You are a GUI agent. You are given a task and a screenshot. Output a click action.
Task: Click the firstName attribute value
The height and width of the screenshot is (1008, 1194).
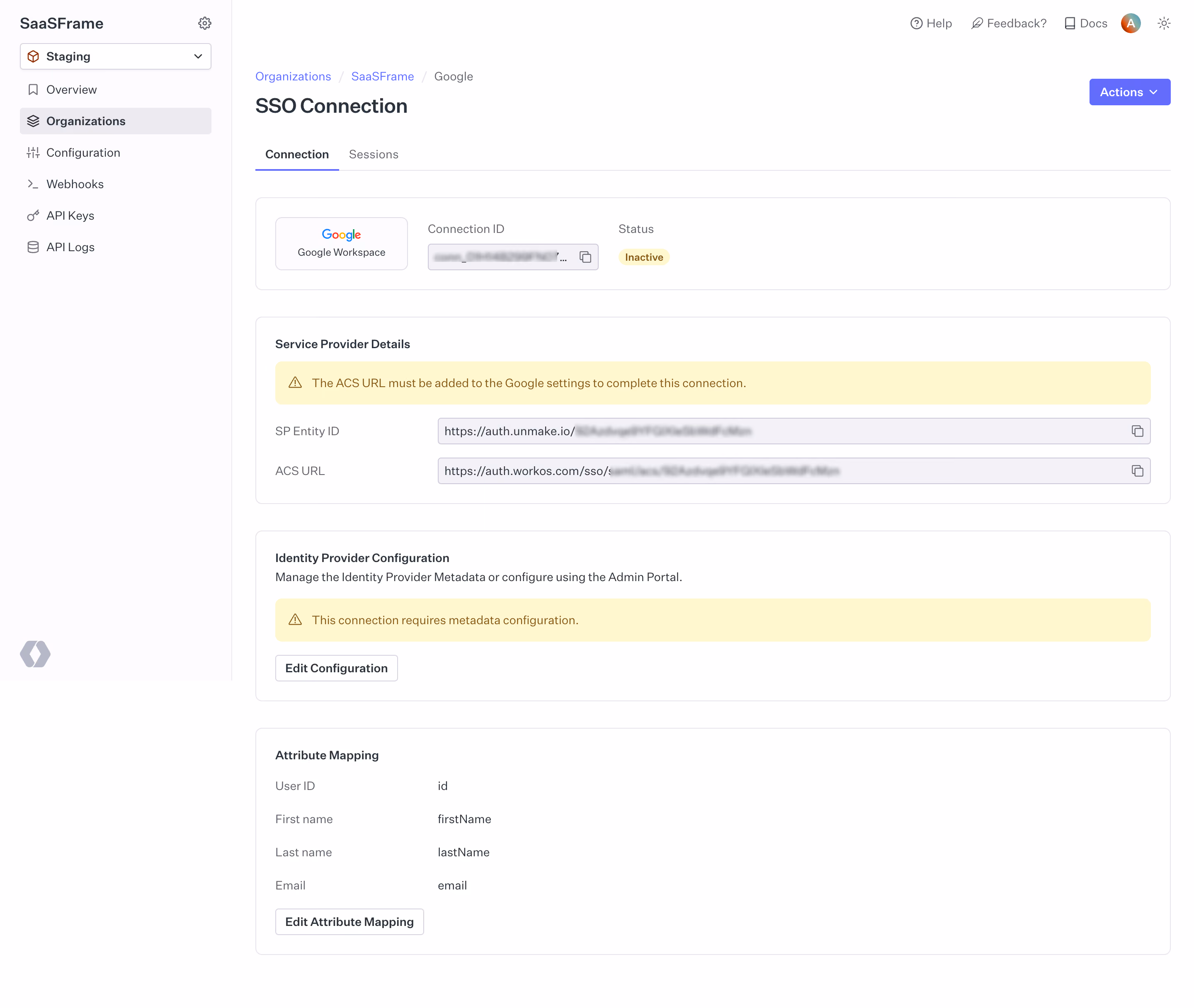point(464,819)
